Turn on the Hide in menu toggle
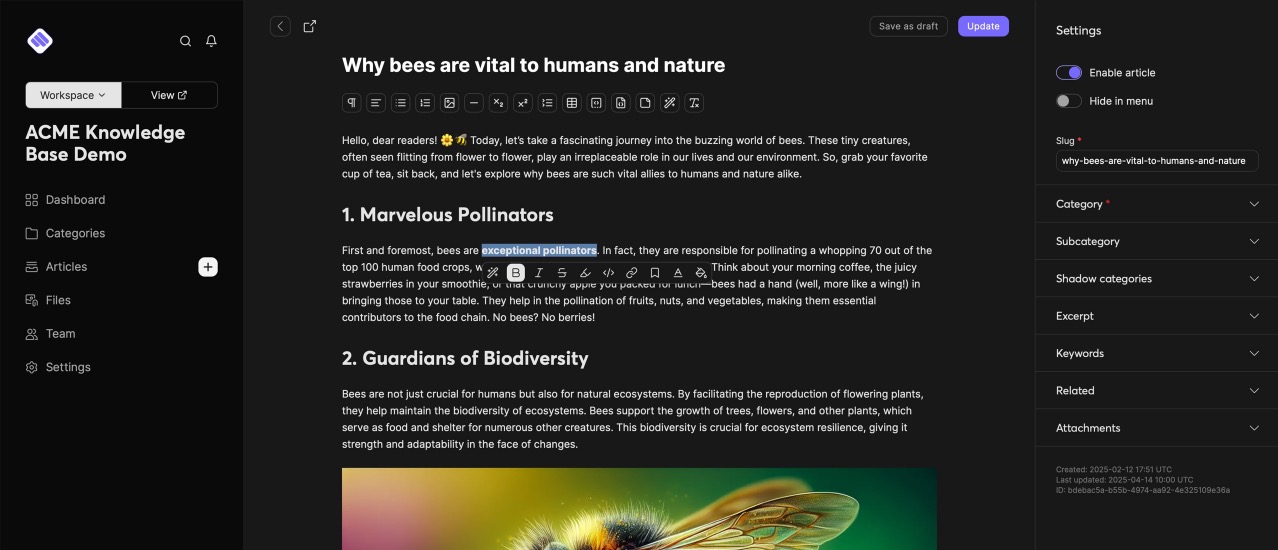This screenshot has width=1278, height=550. click(x=1068, y=101)
